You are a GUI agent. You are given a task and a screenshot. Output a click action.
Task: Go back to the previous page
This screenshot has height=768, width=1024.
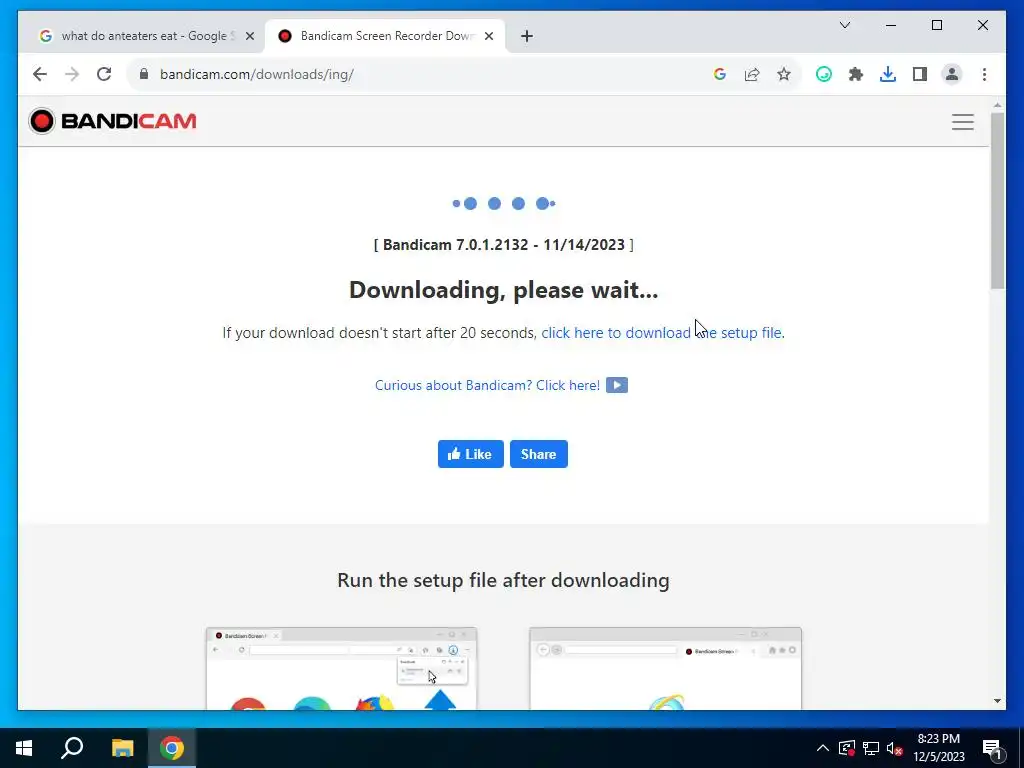tap(40, 74)
